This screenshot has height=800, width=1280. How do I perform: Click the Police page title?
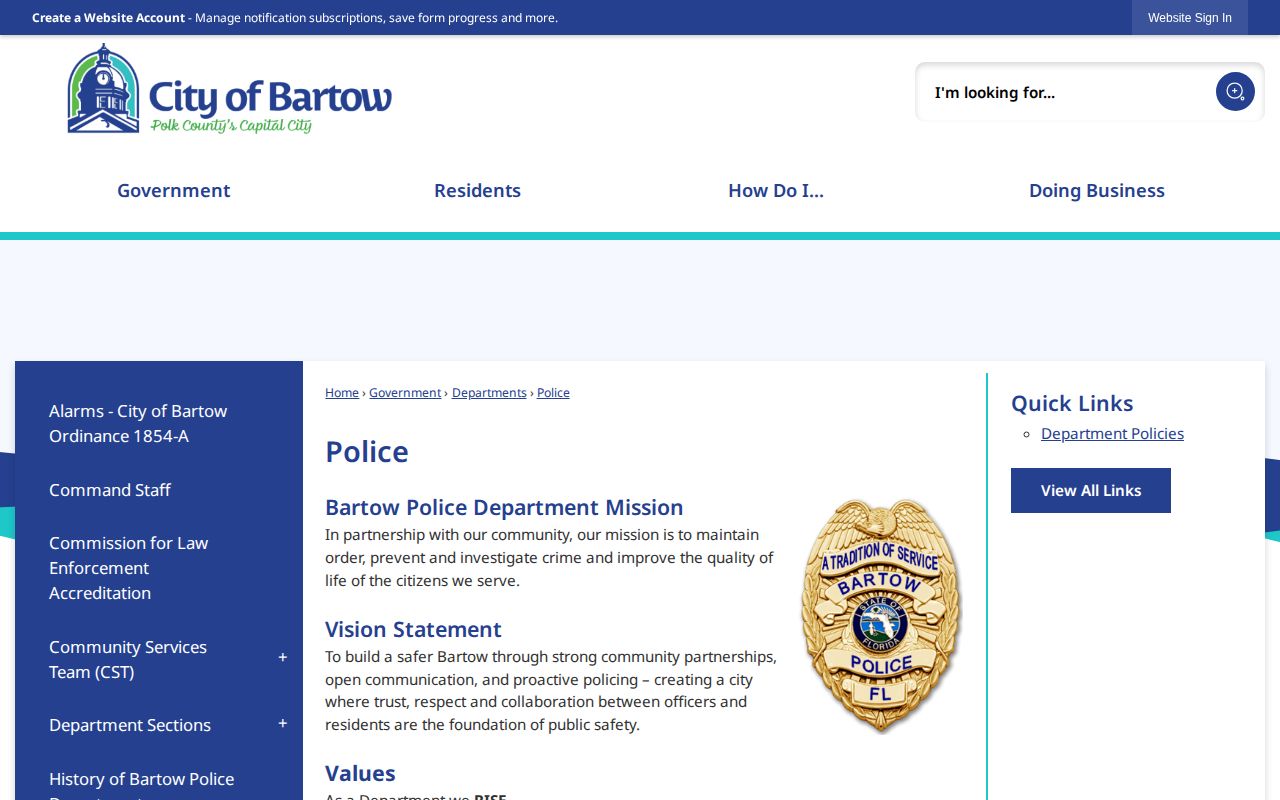point(367,452)
